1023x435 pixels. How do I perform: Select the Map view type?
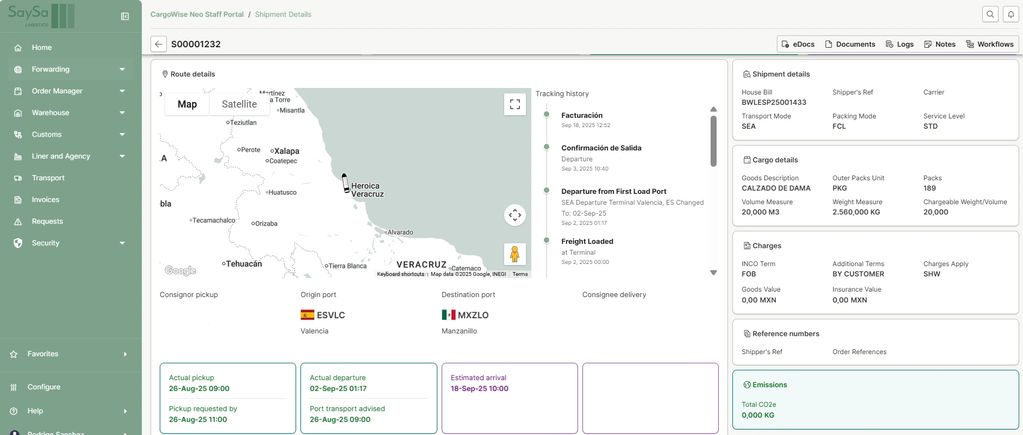tap(187, 104)
